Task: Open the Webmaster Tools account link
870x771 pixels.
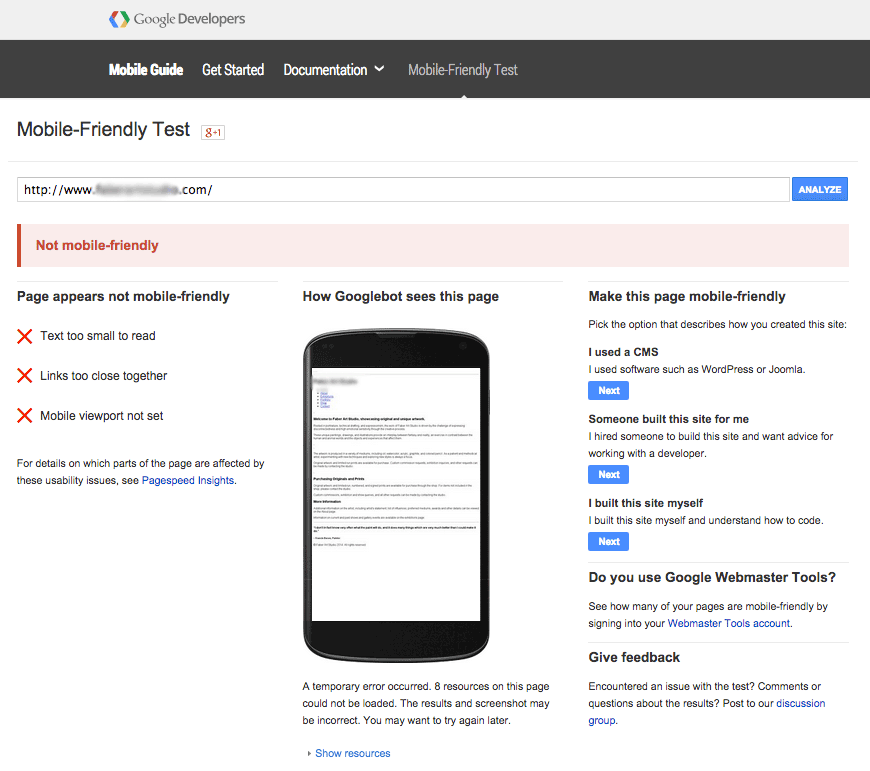Action: point(729,623)
